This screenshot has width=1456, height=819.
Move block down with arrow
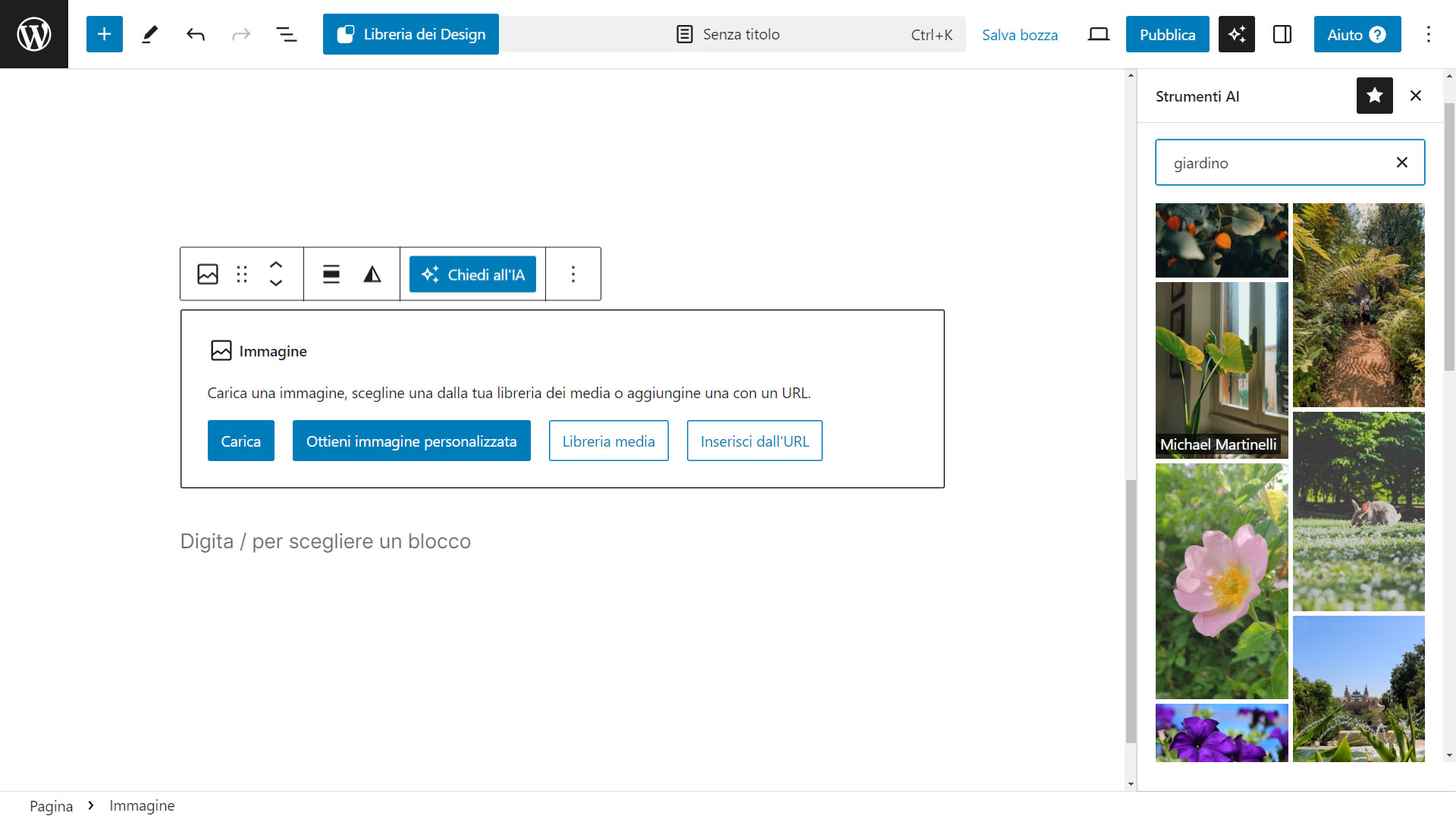tap(276, 283)
